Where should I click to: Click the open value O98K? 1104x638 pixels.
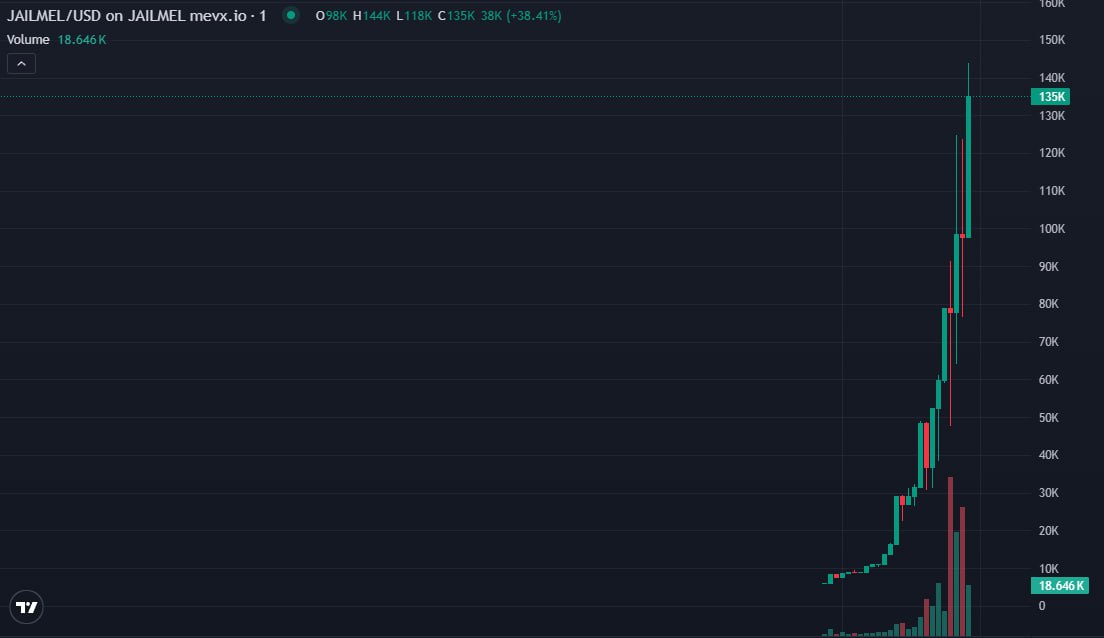(331, 15)
